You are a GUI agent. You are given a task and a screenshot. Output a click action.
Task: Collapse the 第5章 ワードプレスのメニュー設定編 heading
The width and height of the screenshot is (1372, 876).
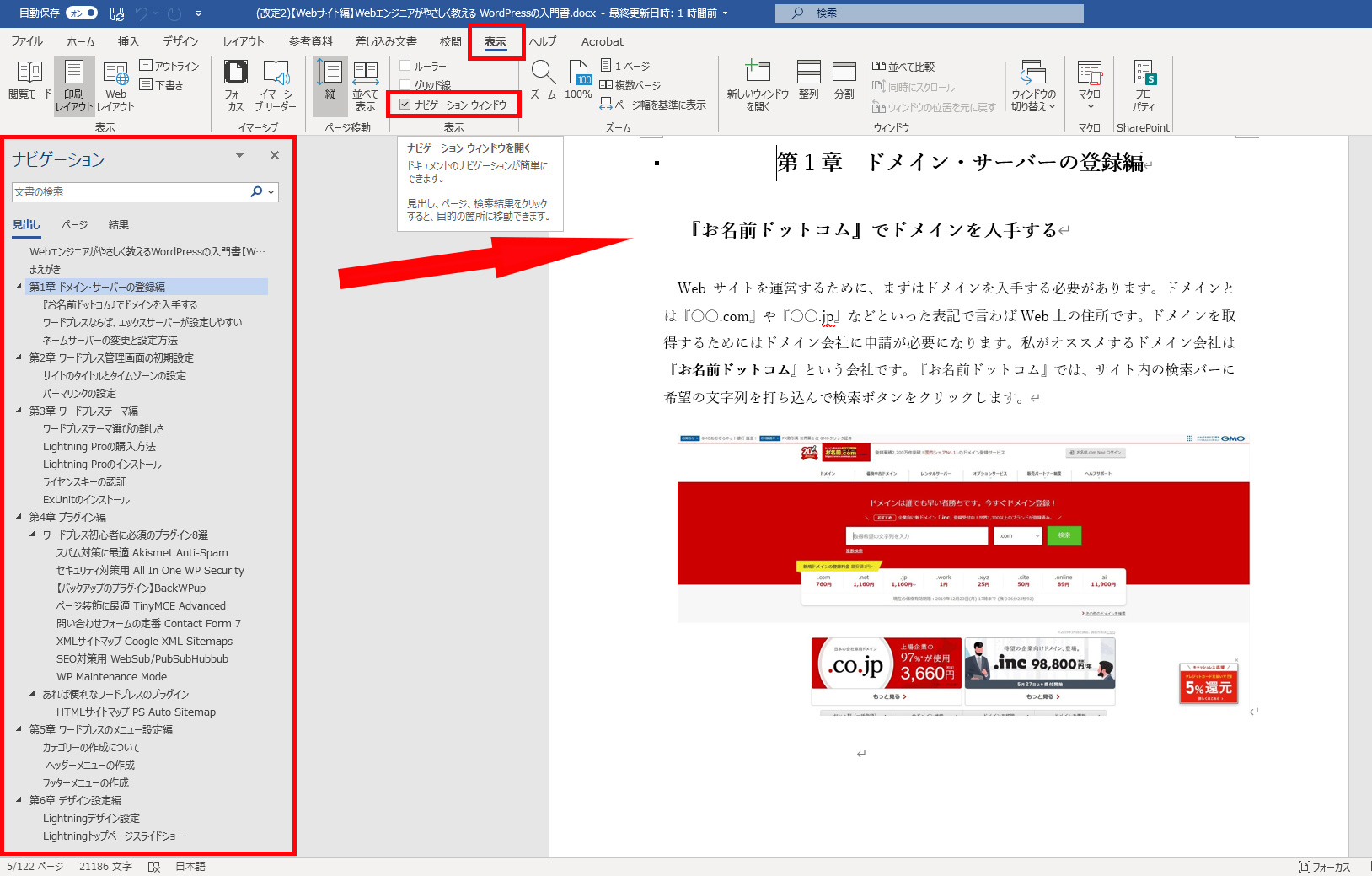(19, 729)
